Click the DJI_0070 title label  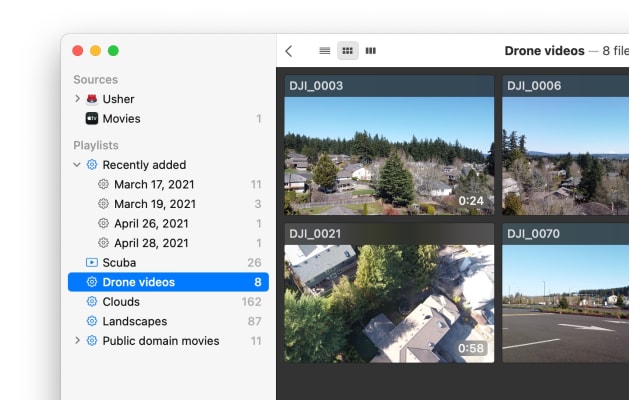[x=533, y=234]
